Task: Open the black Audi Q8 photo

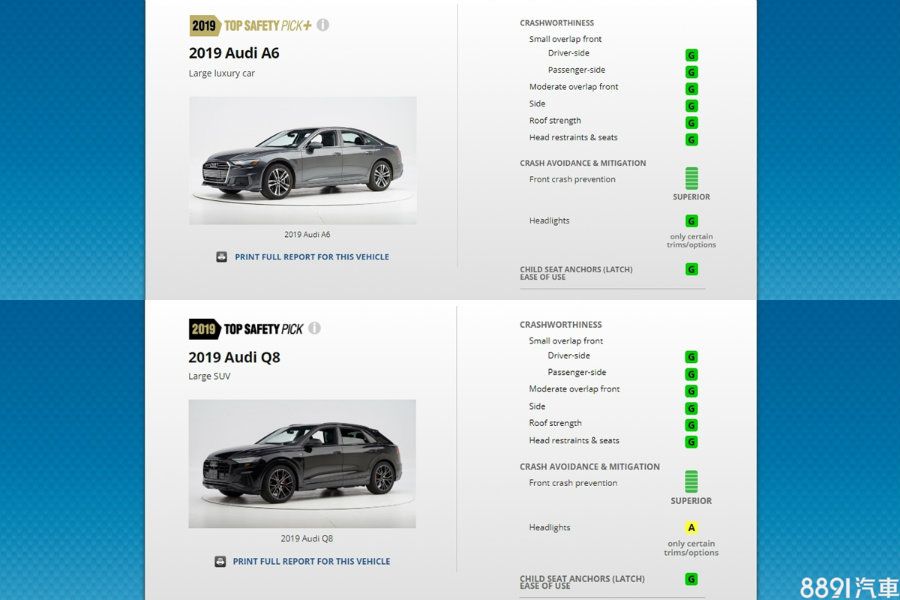Action: (302, 463)
